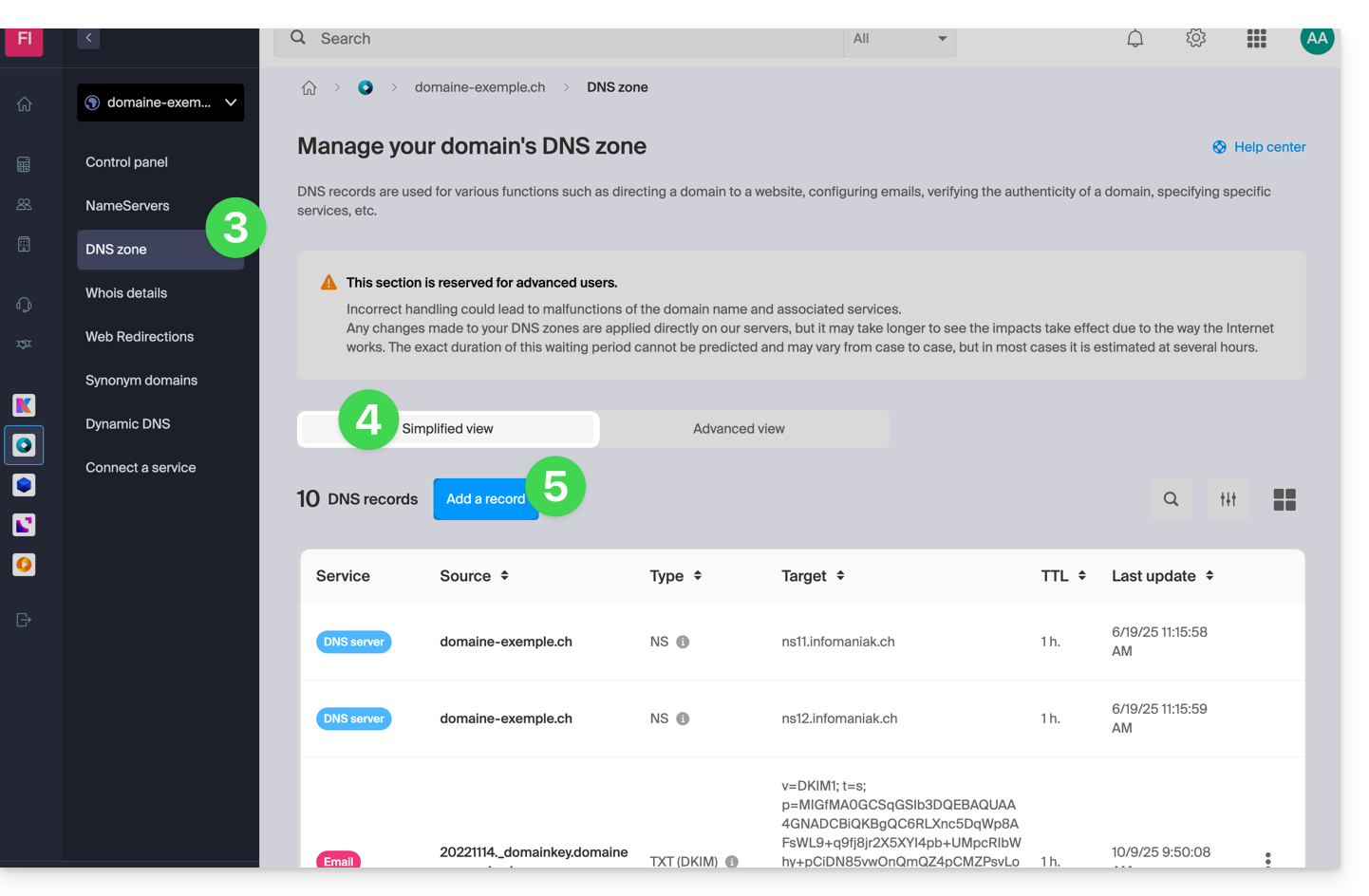Collapse the sidebar with the back chevron

pyautogui.click(x=88, y=38)
